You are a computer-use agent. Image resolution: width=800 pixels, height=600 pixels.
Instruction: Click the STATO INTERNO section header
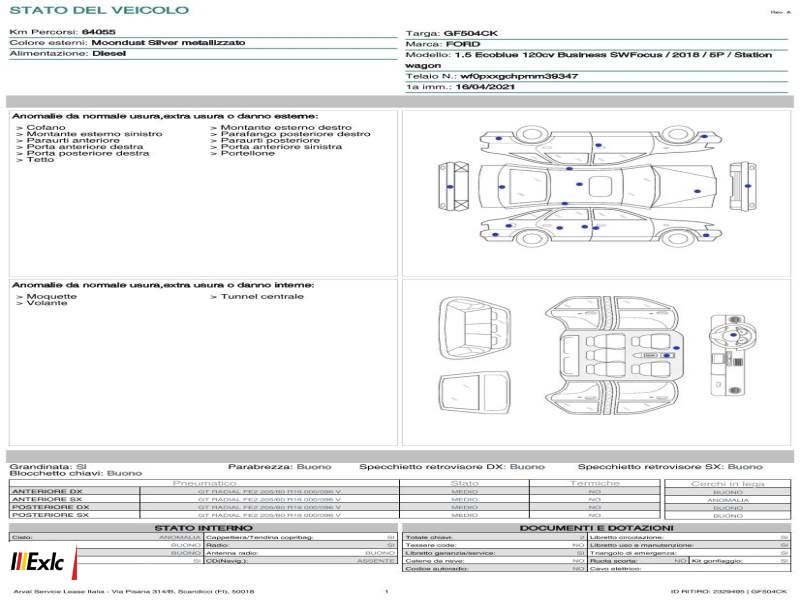tap(203, 528)
